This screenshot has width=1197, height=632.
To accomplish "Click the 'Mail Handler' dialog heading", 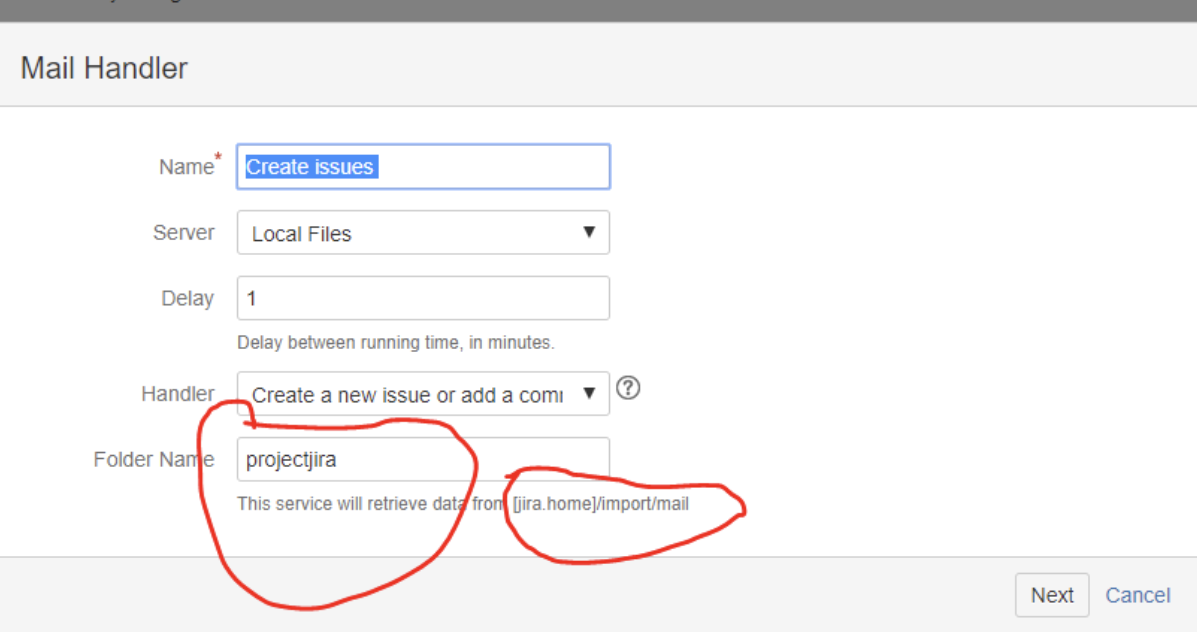I will coord(104,69).
